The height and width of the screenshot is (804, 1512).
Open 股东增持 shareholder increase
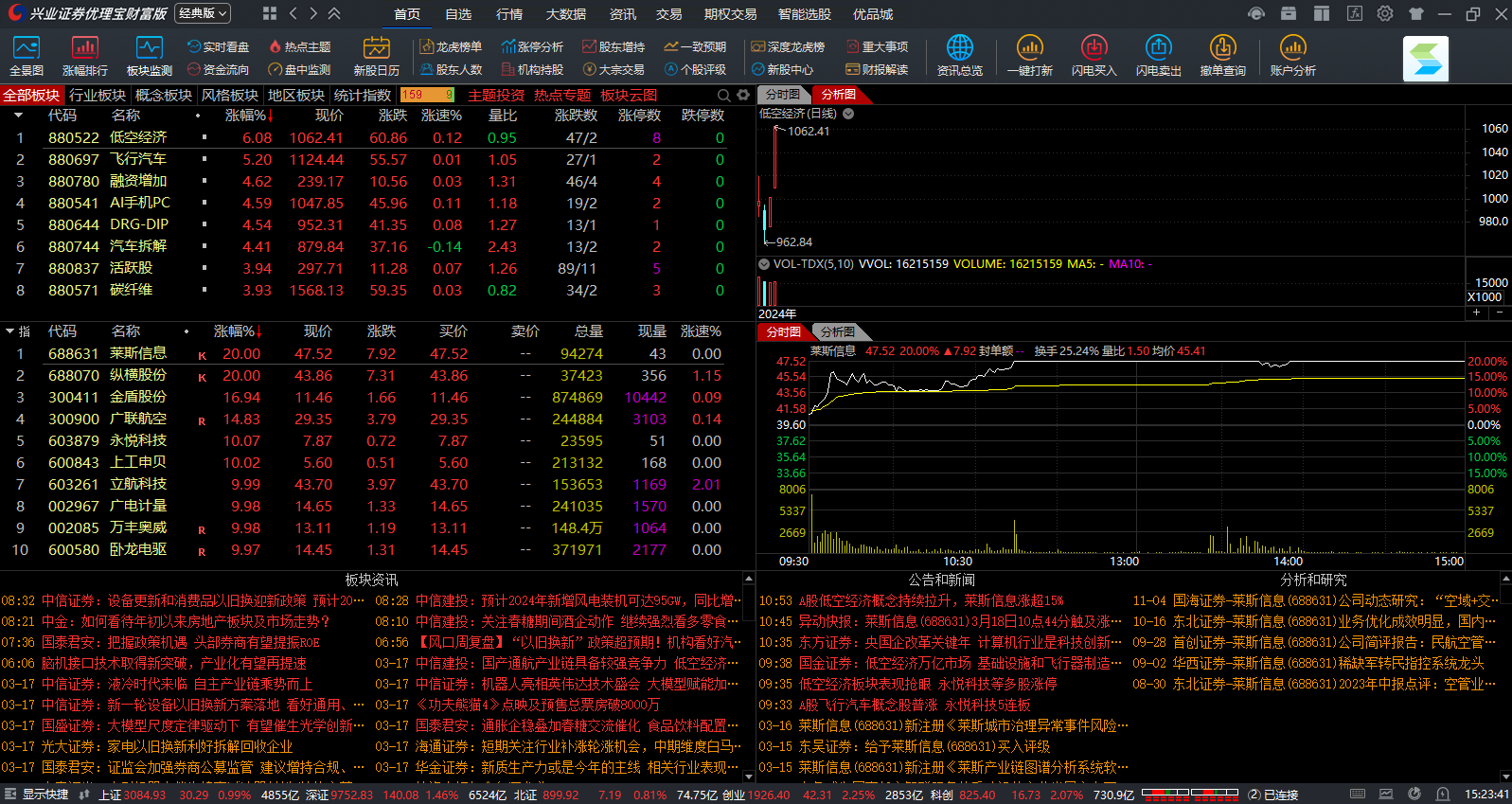(614, 46)
